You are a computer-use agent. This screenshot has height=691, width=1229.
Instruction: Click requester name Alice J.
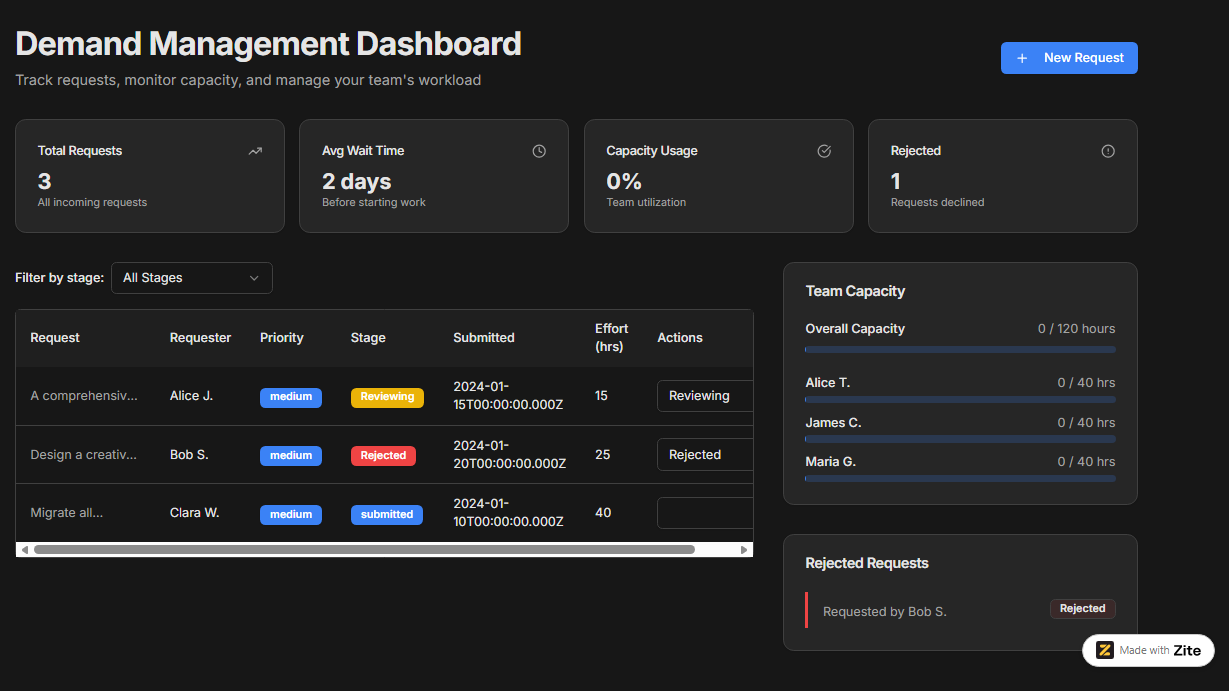(x=191, y=396)
